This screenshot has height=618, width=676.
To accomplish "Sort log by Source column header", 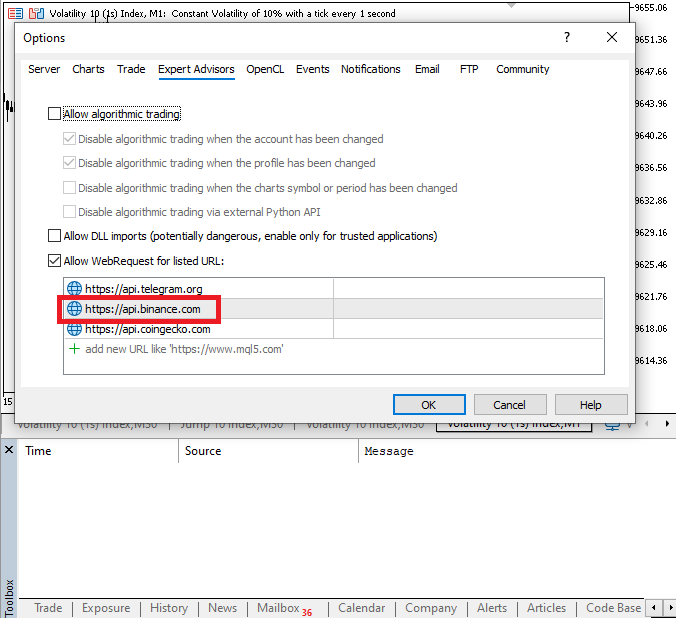I will point(268,451).
